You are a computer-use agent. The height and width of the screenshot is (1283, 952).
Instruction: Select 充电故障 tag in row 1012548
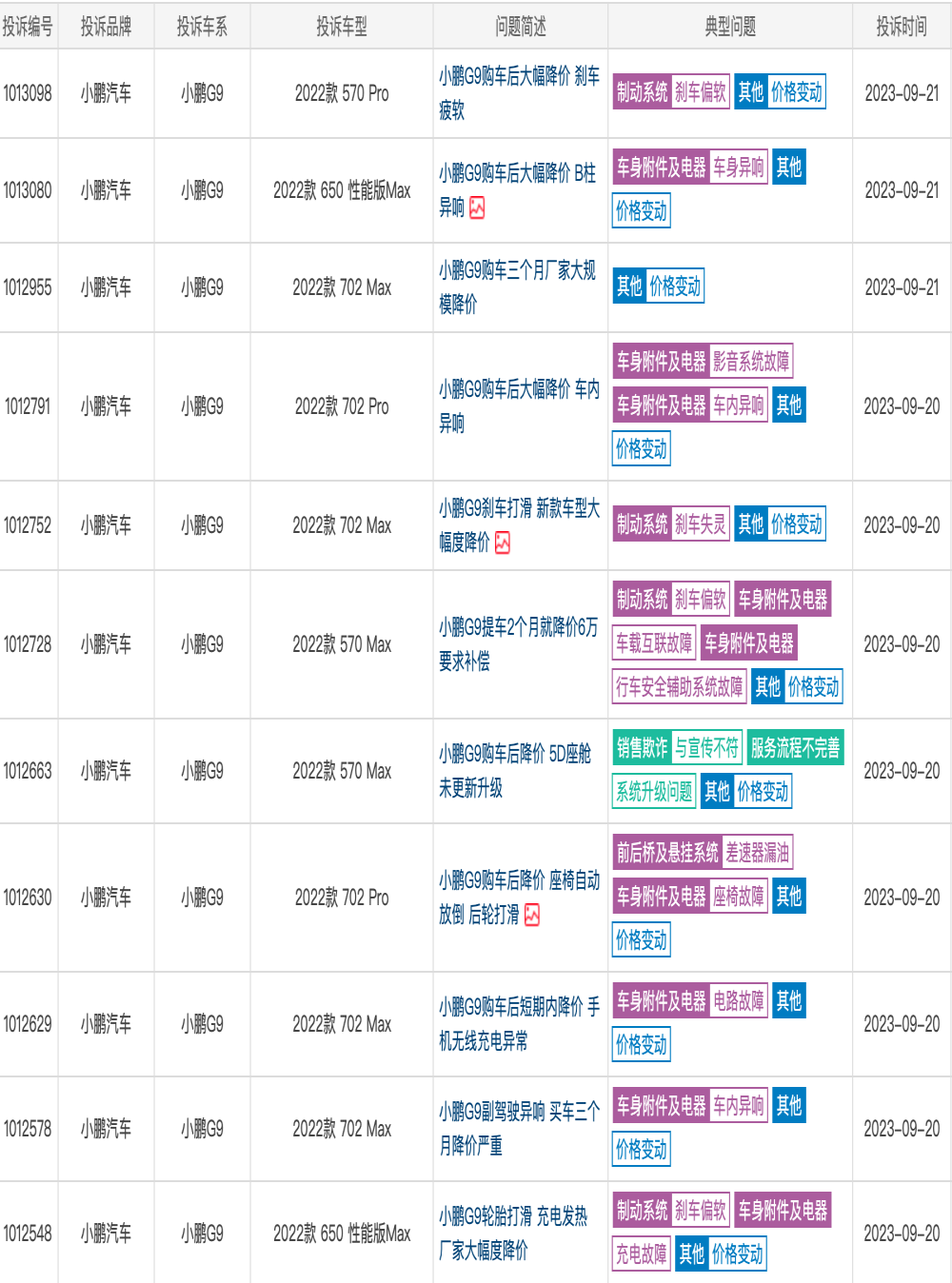(642, 1254)
